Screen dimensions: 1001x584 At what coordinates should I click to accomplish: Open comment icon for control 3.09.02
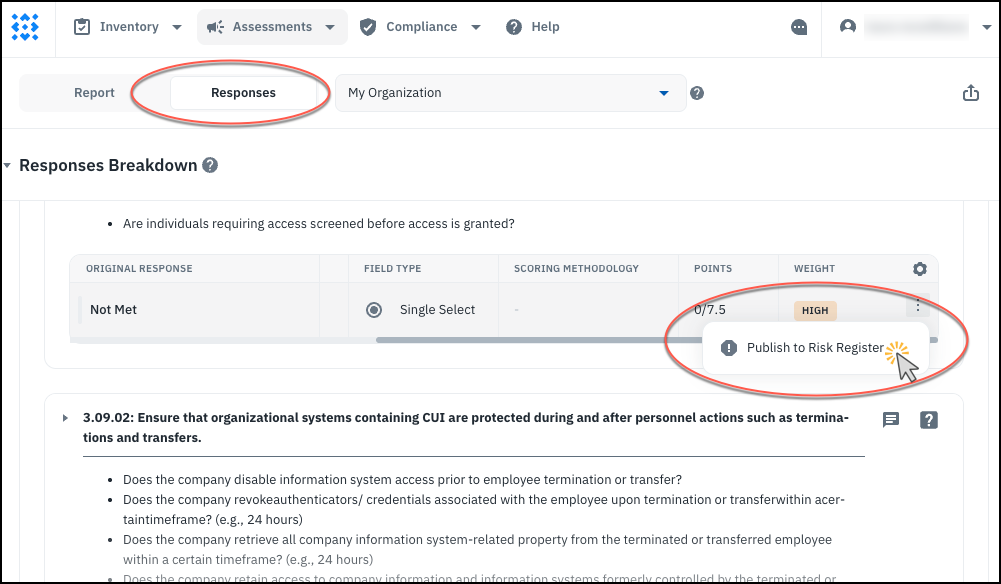[x=891, y=420]
